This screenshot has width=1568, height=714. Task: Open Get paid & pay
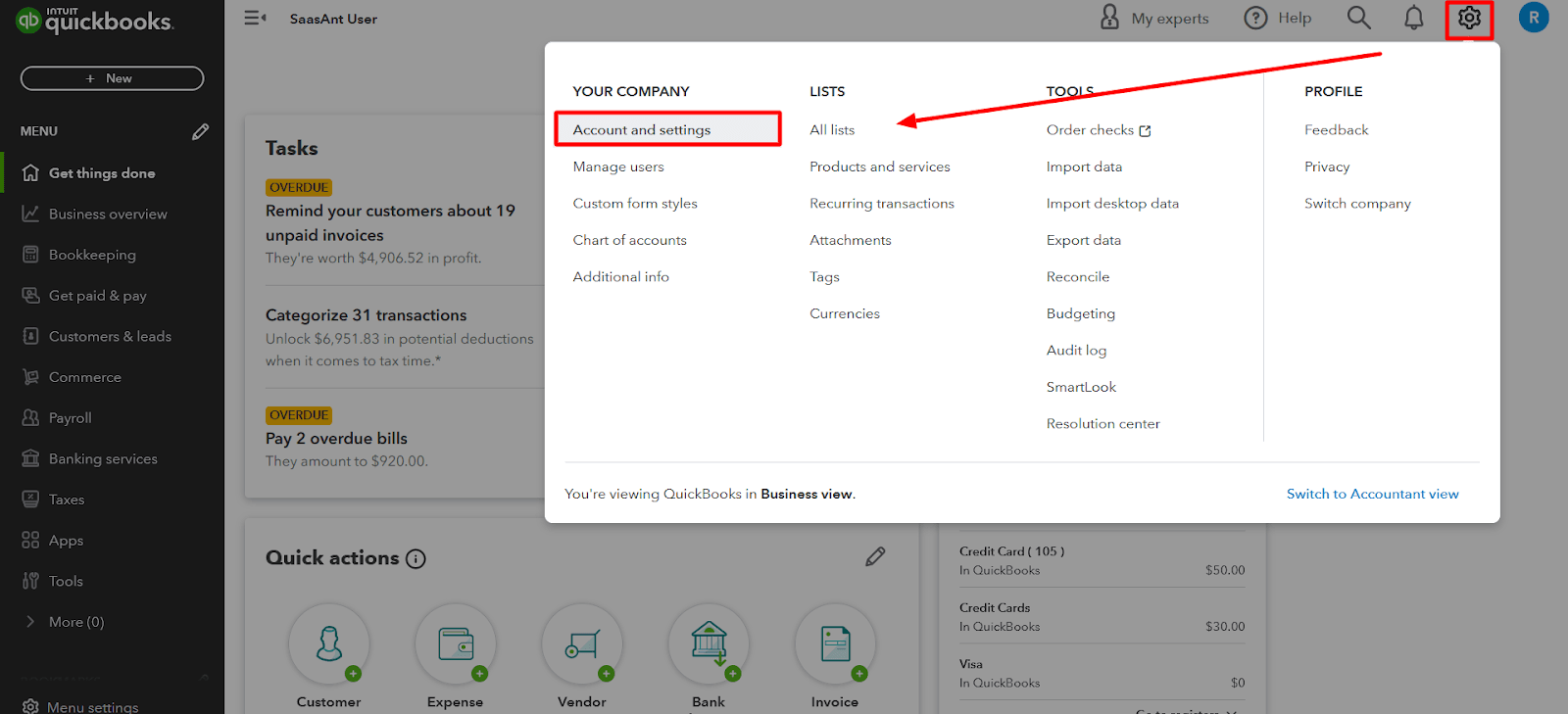(x=98, y=296)
